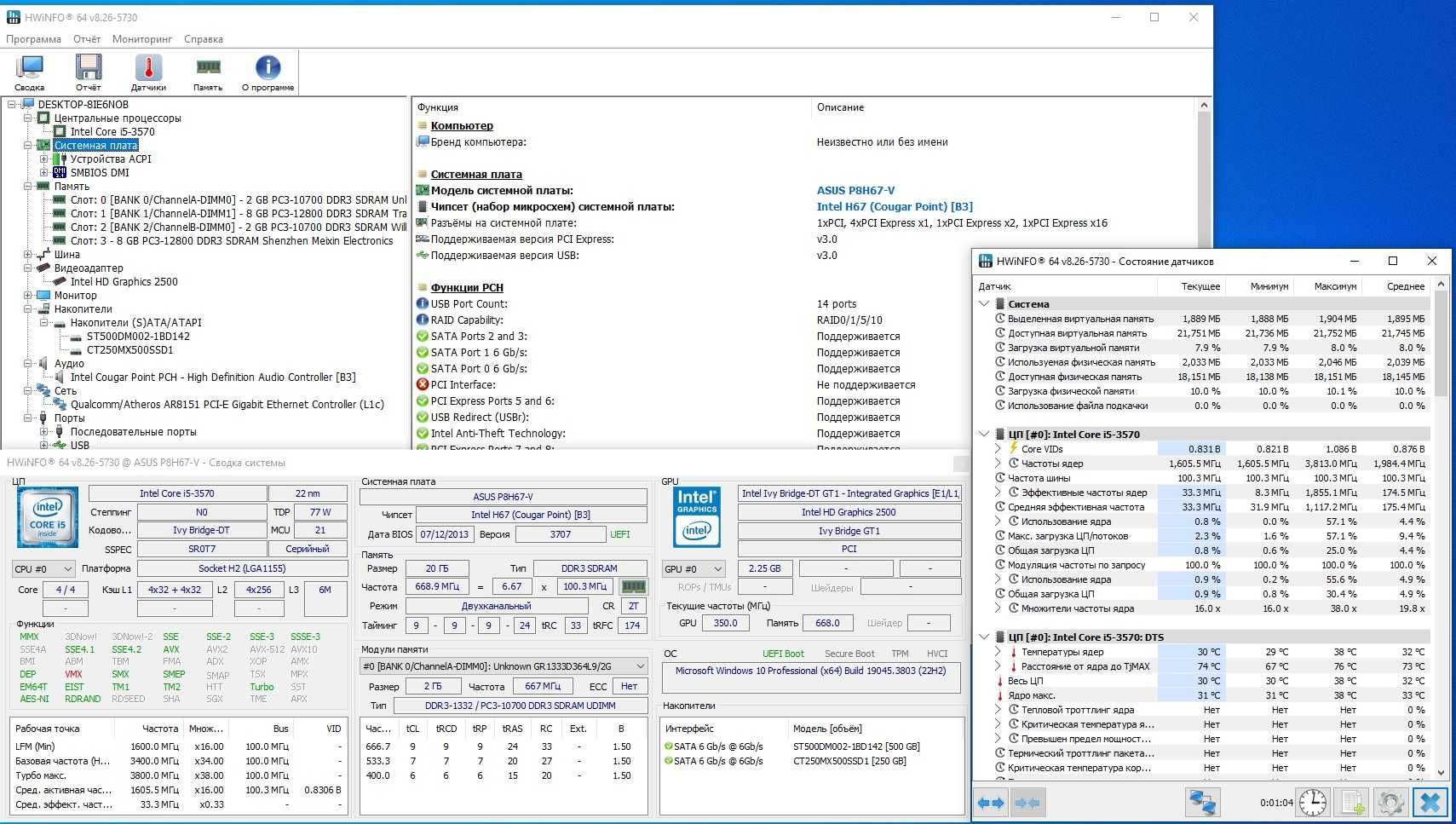
Task: Click the sensors window vertical scrollbar
Action: tap(1441, 528)
